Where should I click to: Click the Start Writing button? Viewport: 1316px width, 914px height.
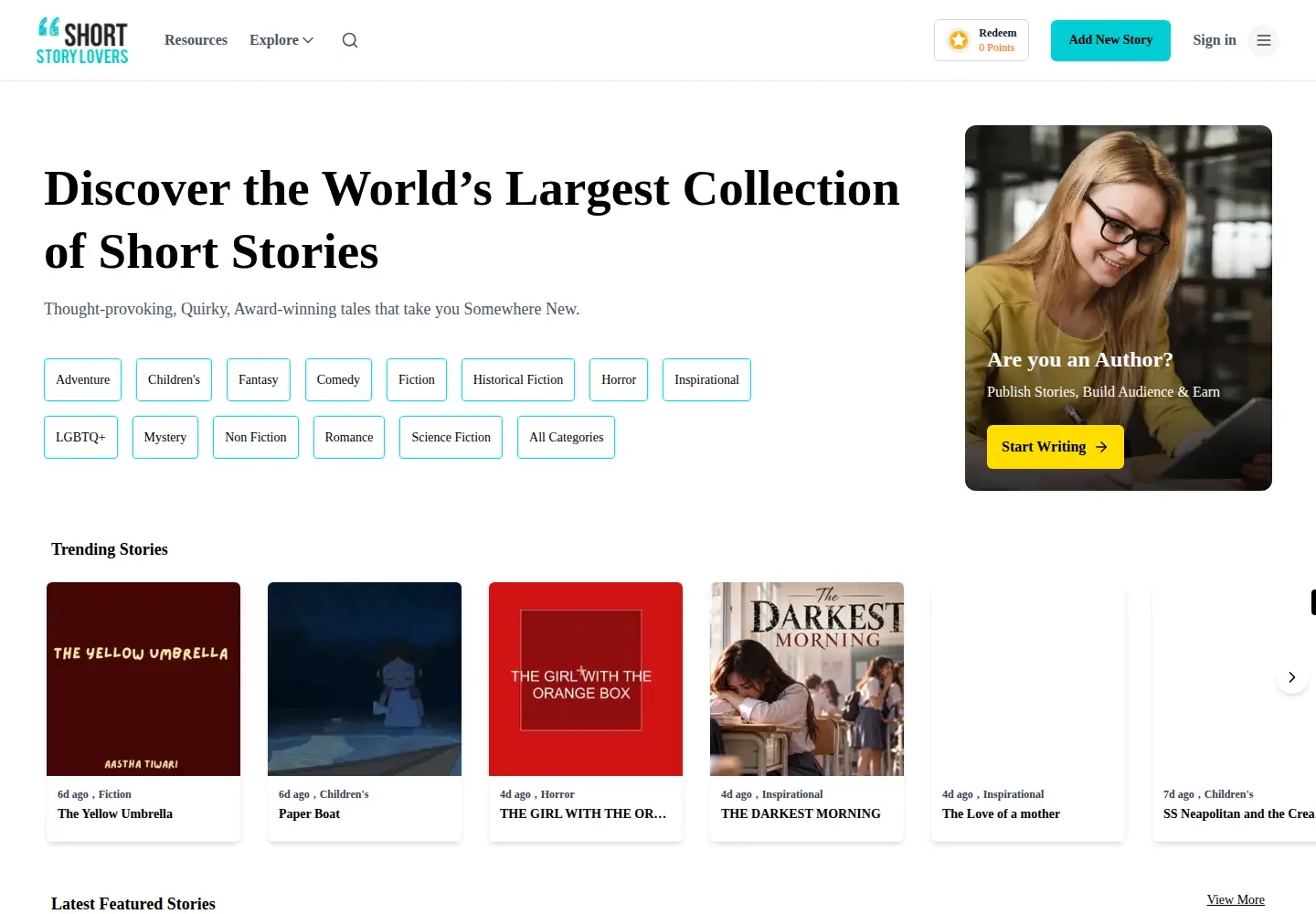point(1056,447)
